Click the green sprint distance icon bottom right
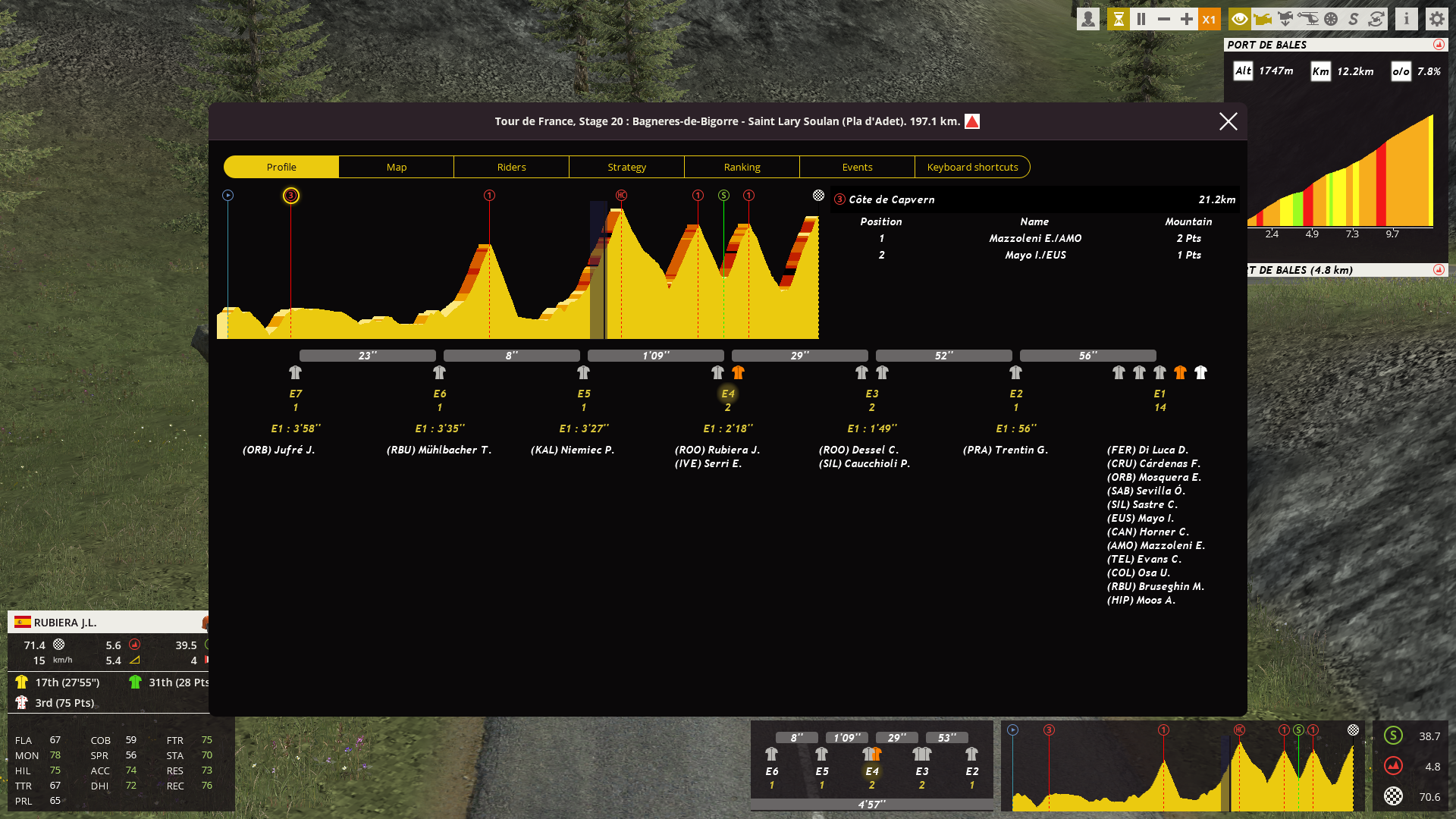Screen dimensions: 1456x819 pyautogui.click(x=1393, y=736)
